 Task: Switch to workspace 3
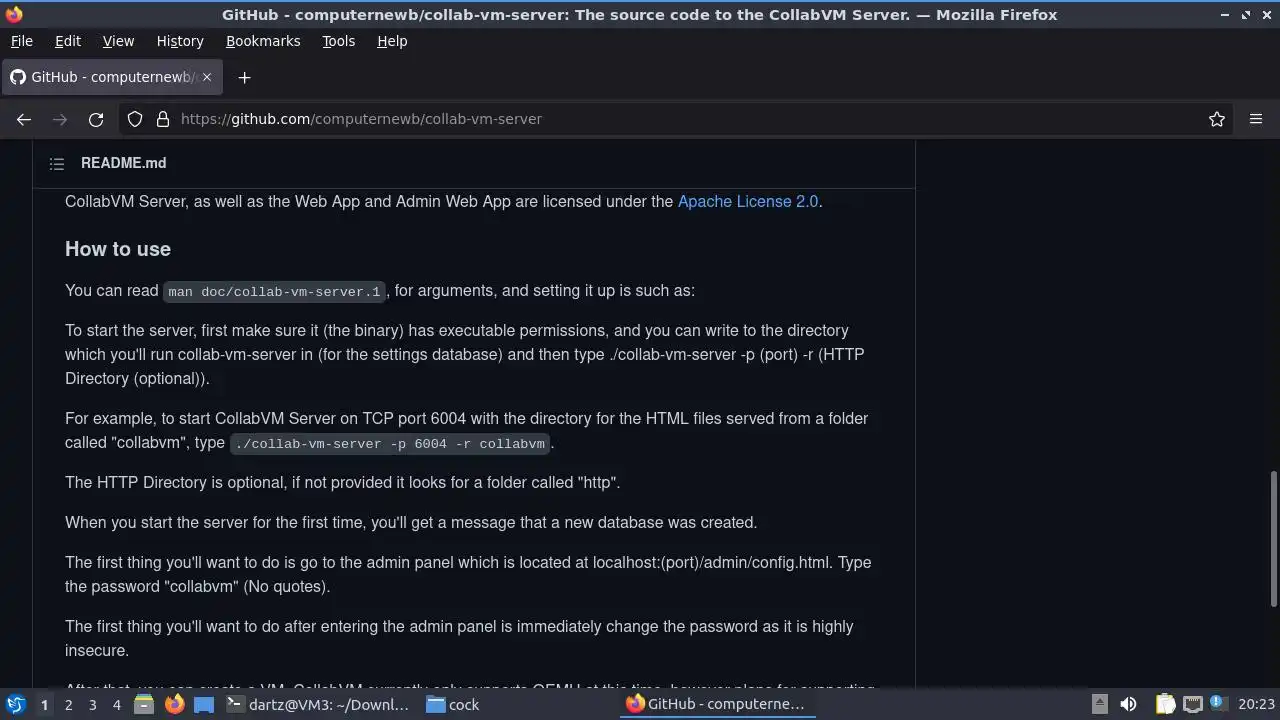tap(92, 704)
